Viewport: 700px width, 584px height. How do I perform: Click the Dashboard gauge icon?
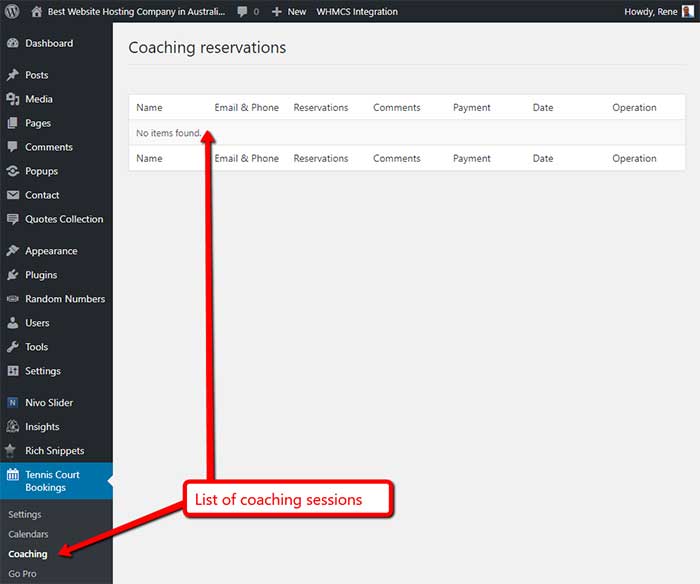[x=13, y=43]
